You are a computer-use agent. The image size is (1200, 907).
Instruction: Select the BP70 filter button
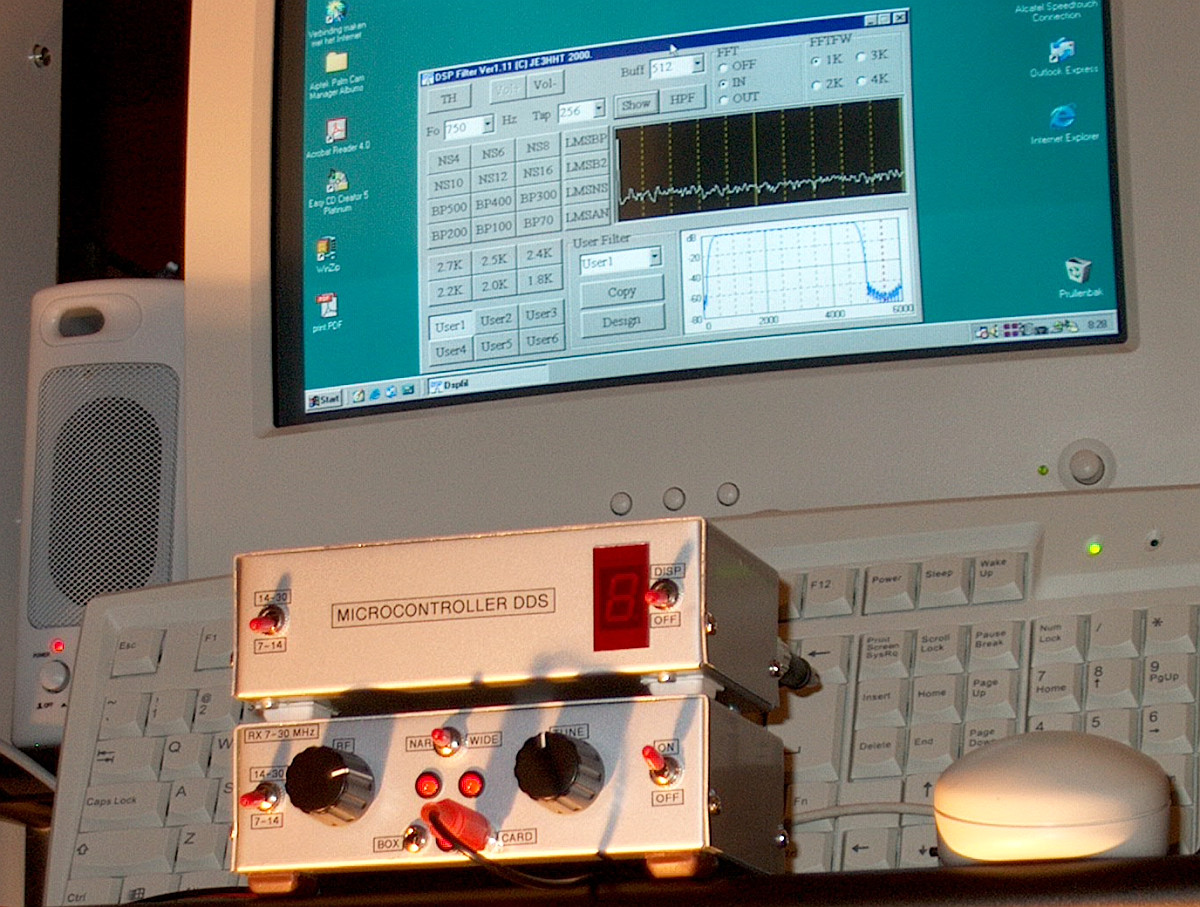538,221
